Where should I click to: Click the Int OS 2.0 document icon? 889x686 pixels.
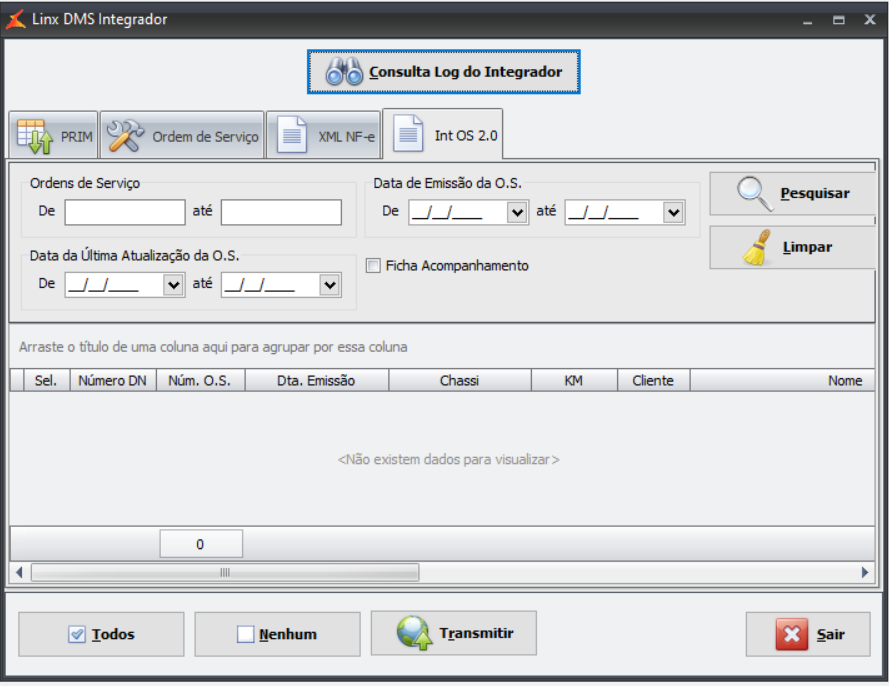[x=408, y=134]
